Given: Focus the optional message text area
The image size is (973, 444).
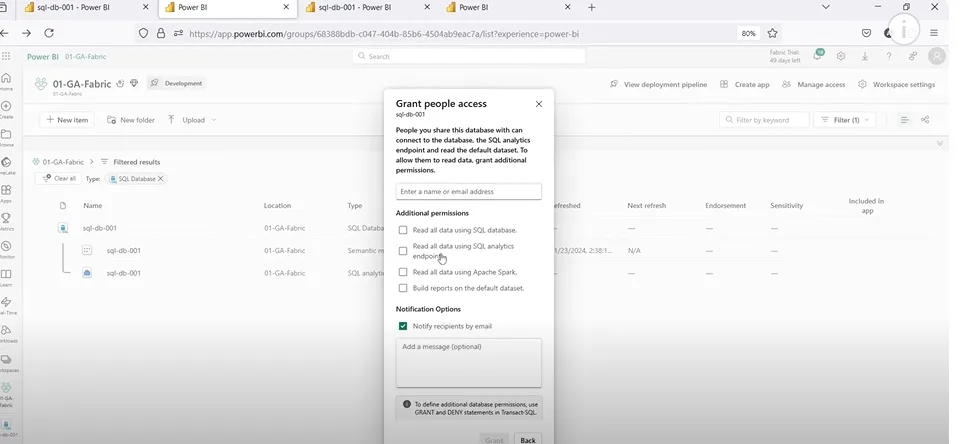Looking at the screenshot, I should coord(469,363).
